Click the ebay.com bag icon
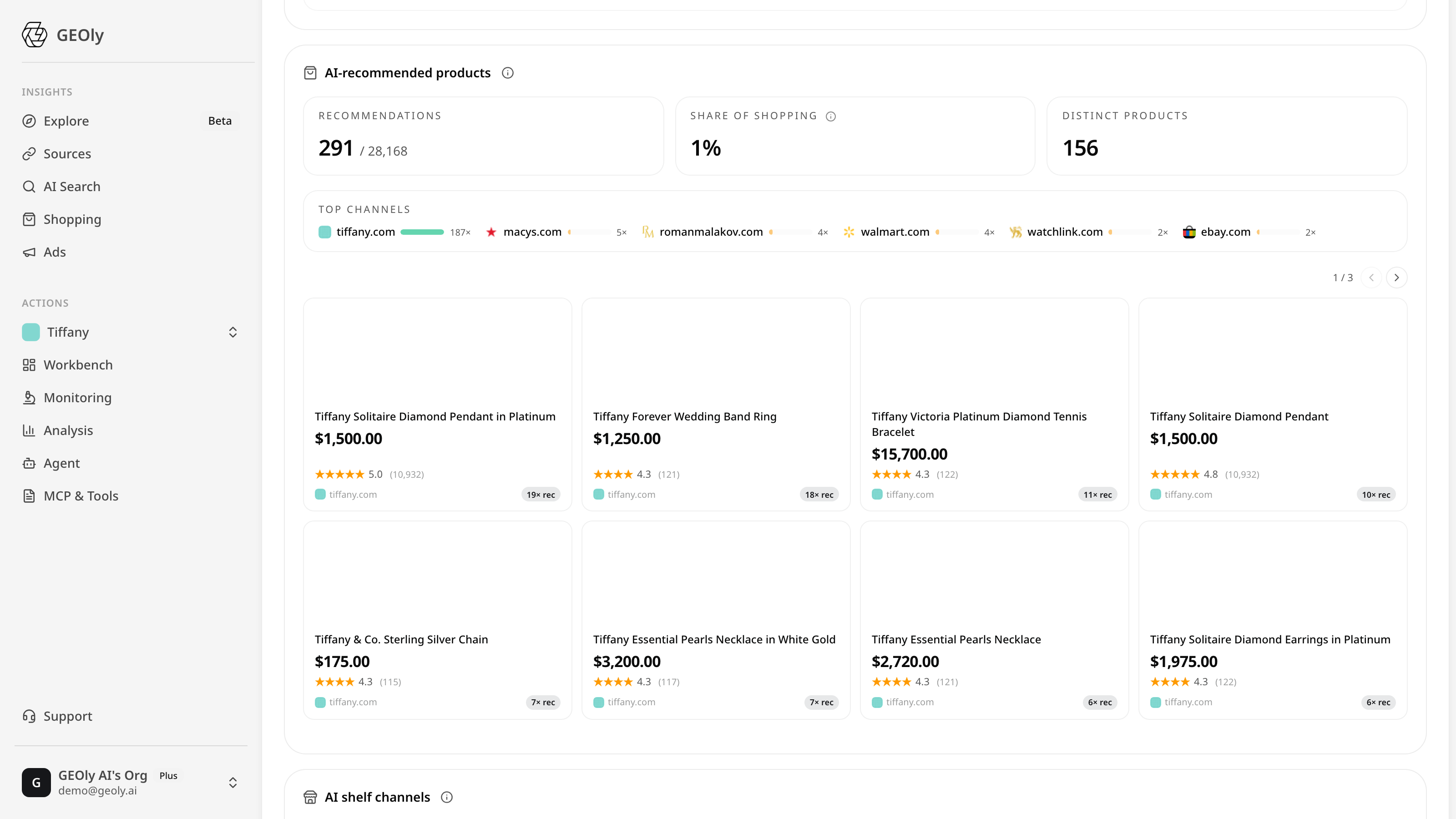Viewport: 1456px width, 819px height. [1188, 232]
